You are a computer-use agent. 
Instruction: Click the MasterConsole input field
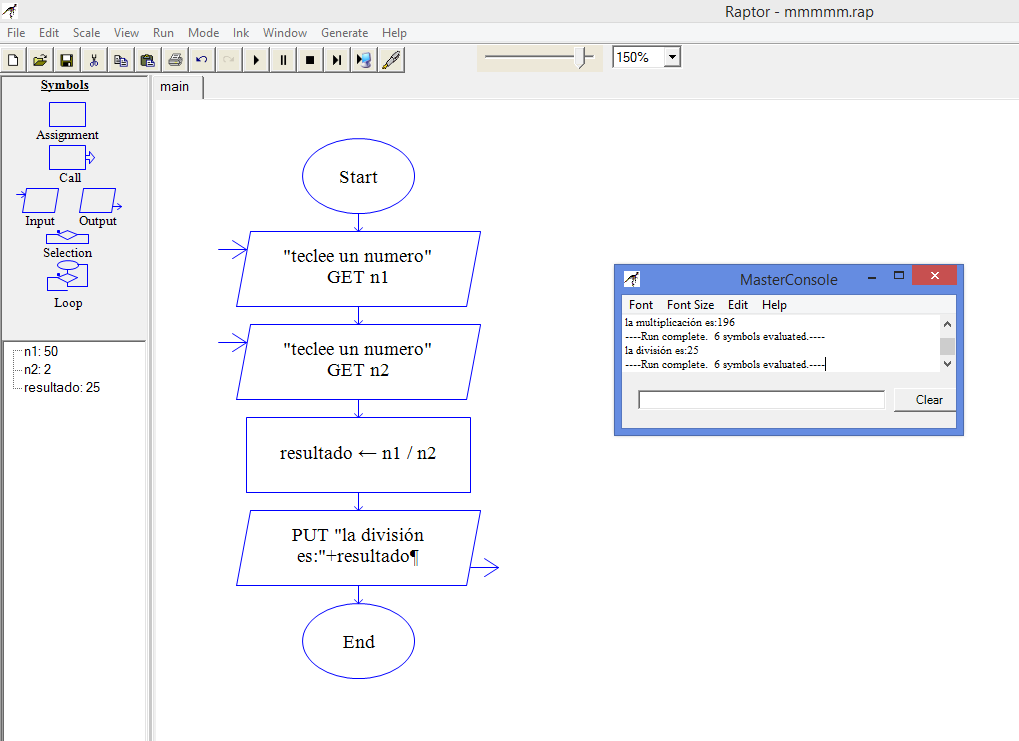point(760,399)
